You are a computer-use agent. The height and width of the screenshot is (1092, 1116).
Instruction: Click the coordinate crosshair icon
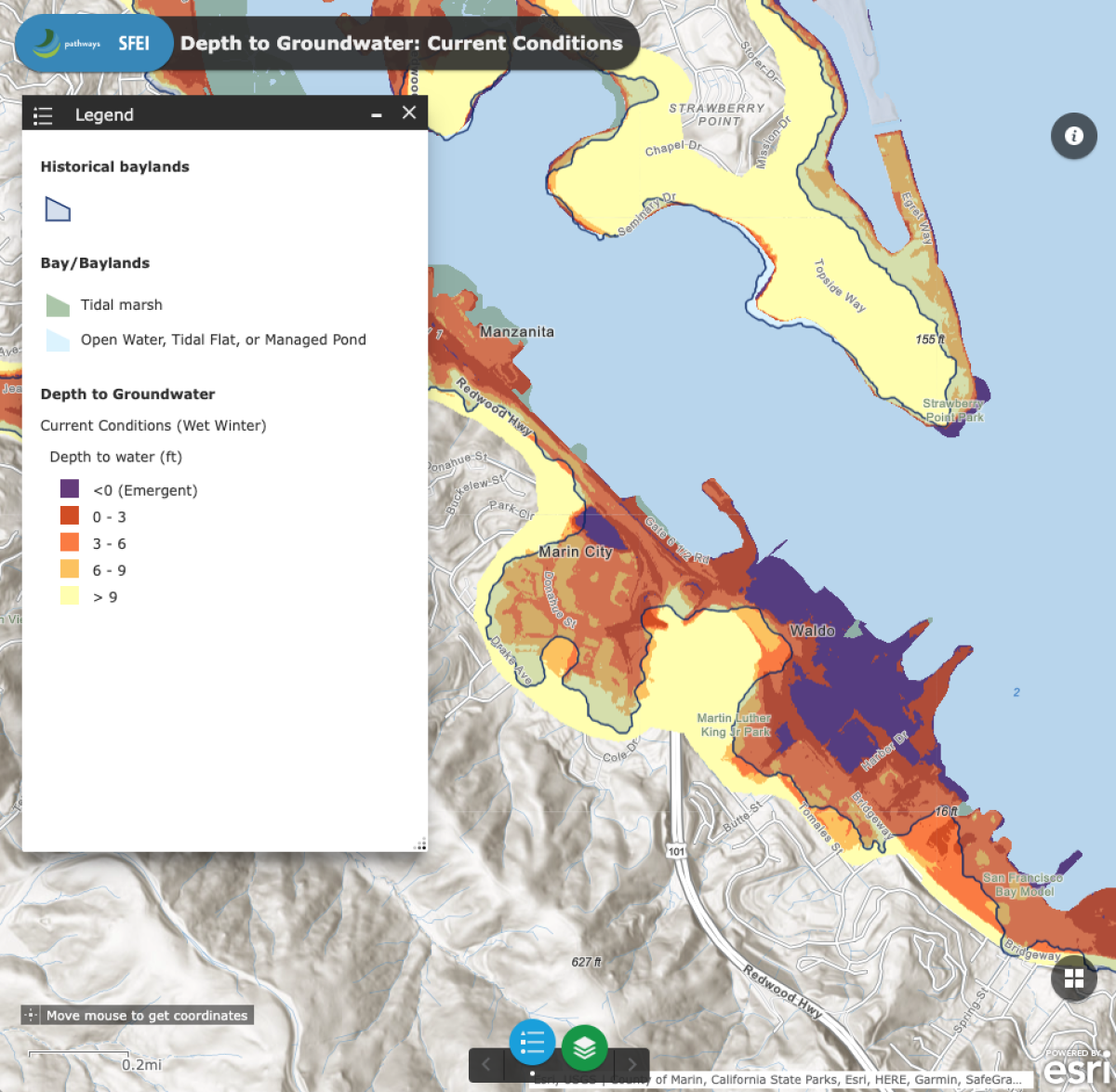click(31, 1016)
